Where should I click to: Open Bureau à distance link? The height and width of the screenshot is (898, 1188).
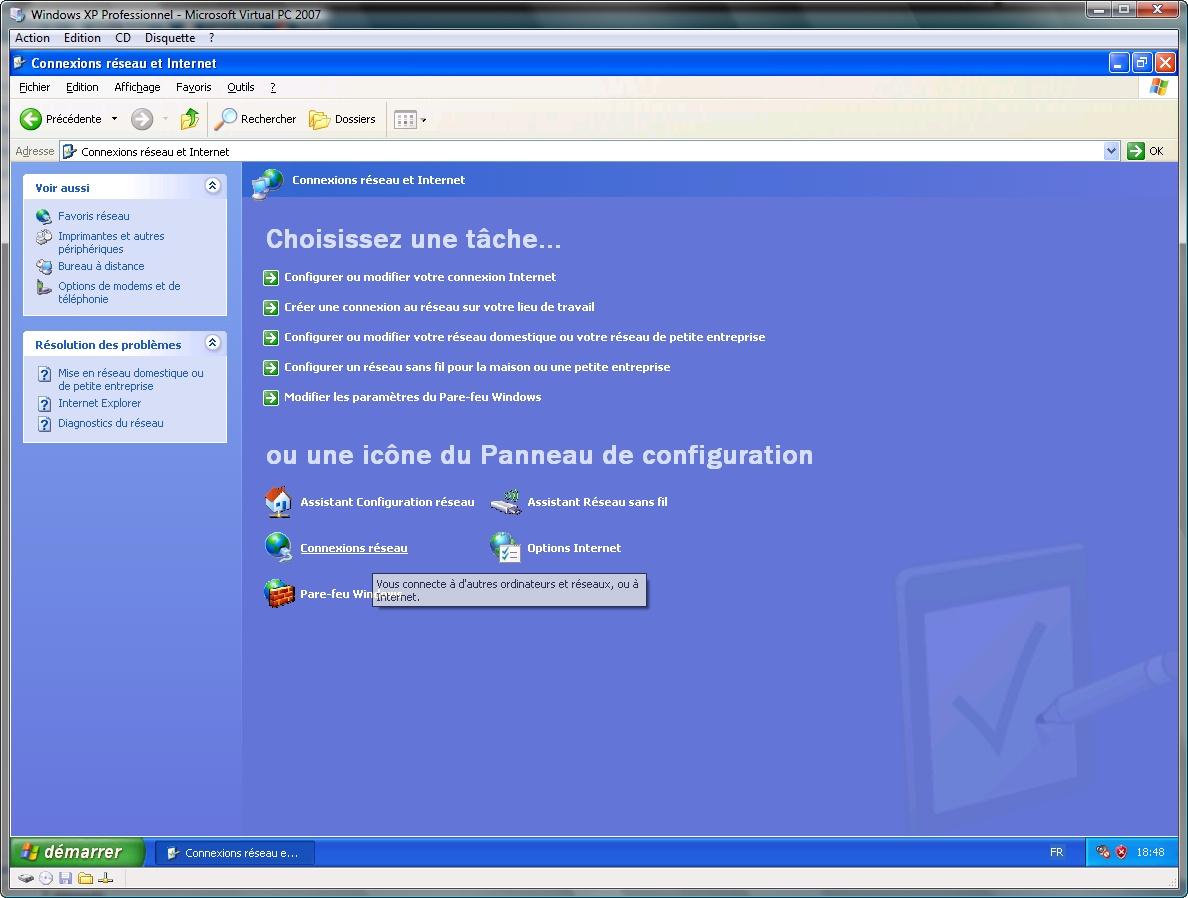[x=102, y=266]
